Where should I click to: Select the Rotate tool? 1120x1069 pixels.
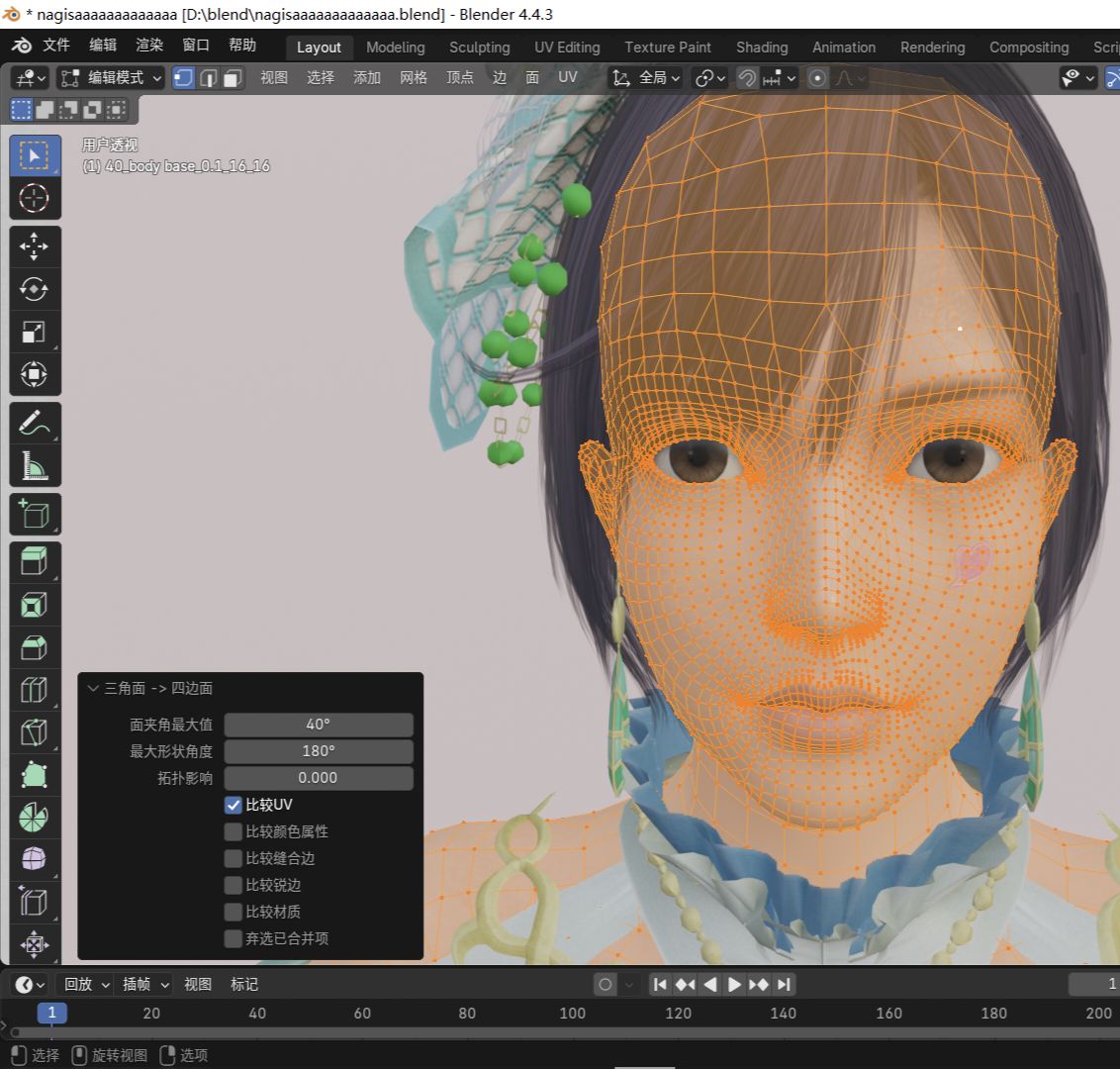click(x=35, y=289)
